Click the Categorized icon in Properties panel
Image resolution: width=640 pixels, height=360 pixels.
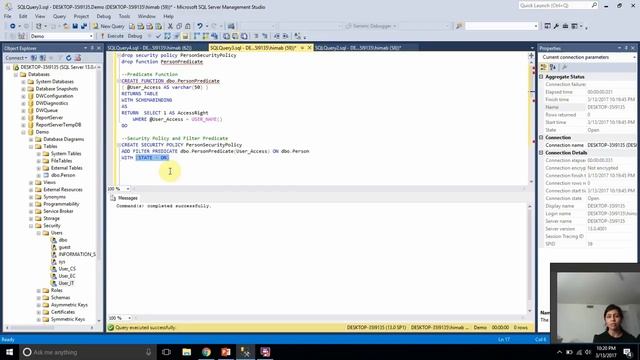(544, 67)
